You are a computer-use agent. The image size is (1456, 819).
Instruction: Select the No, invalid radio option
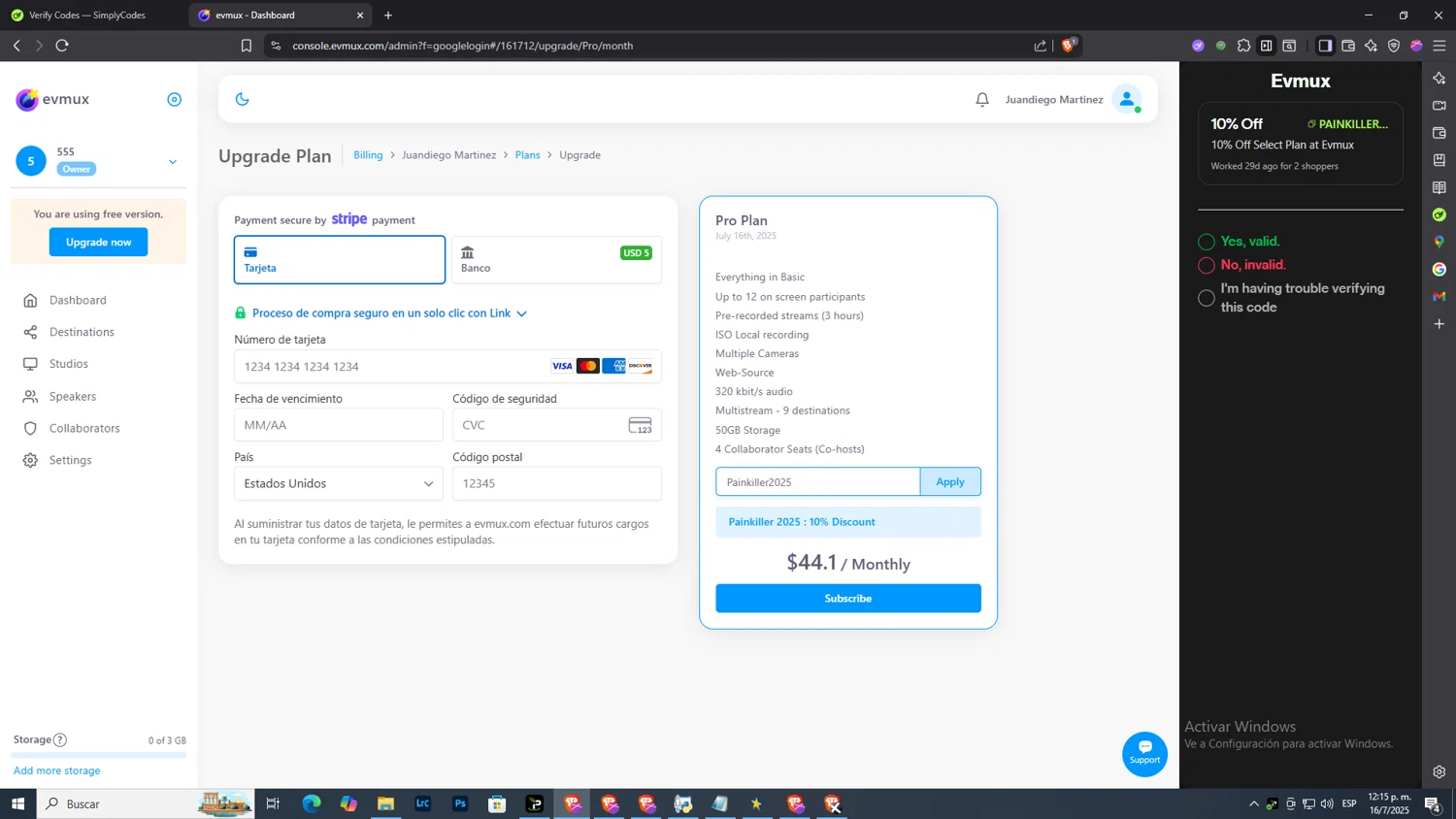(x=1207, y=265)
